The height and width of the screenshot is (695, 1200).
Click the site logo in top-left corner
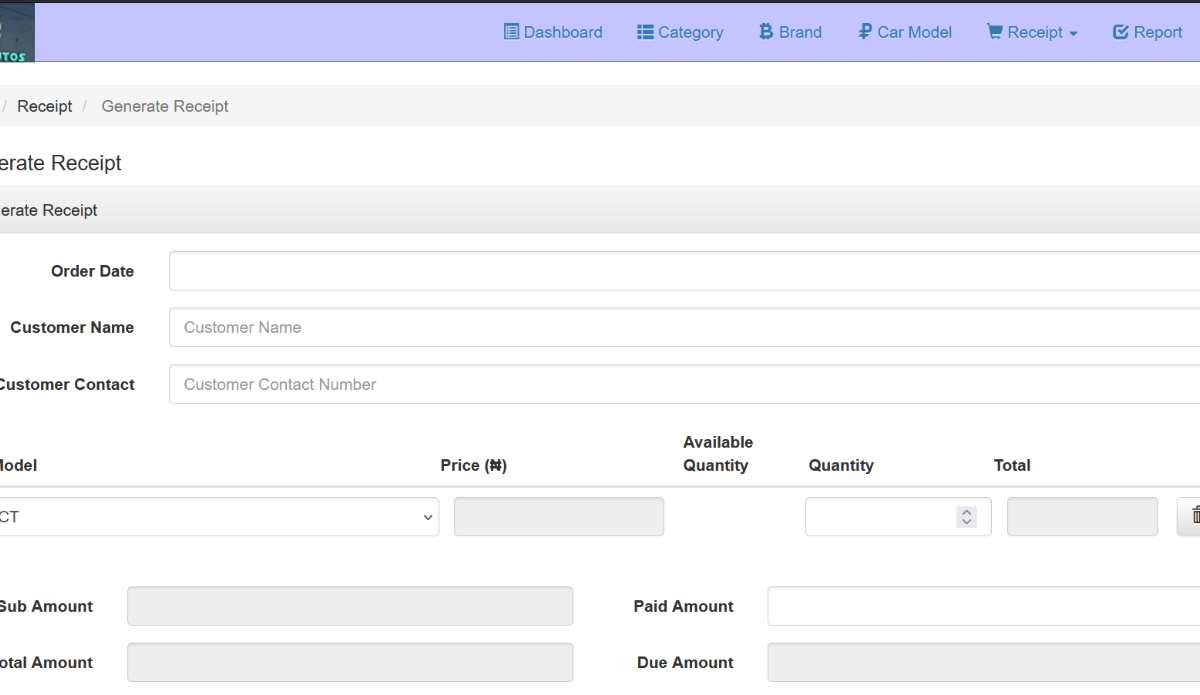tap(16, 32)
